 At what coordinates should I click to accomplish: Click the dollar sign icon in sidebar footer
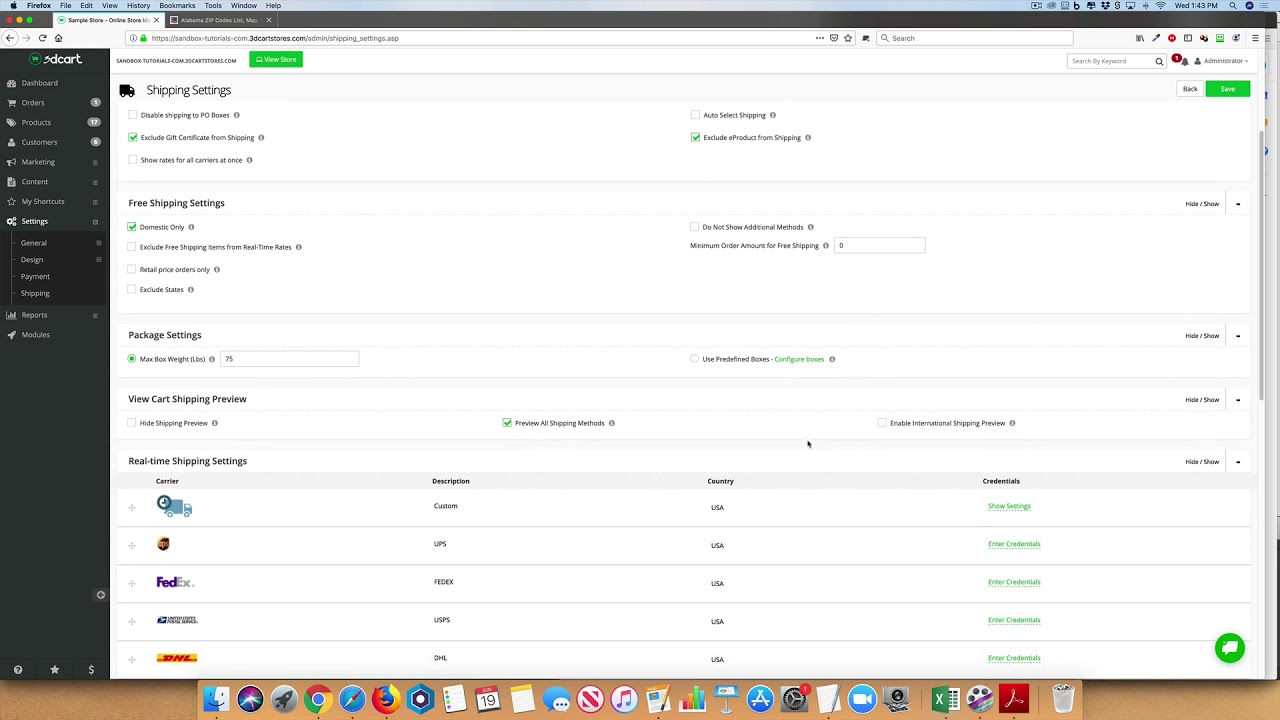[91, 670]
